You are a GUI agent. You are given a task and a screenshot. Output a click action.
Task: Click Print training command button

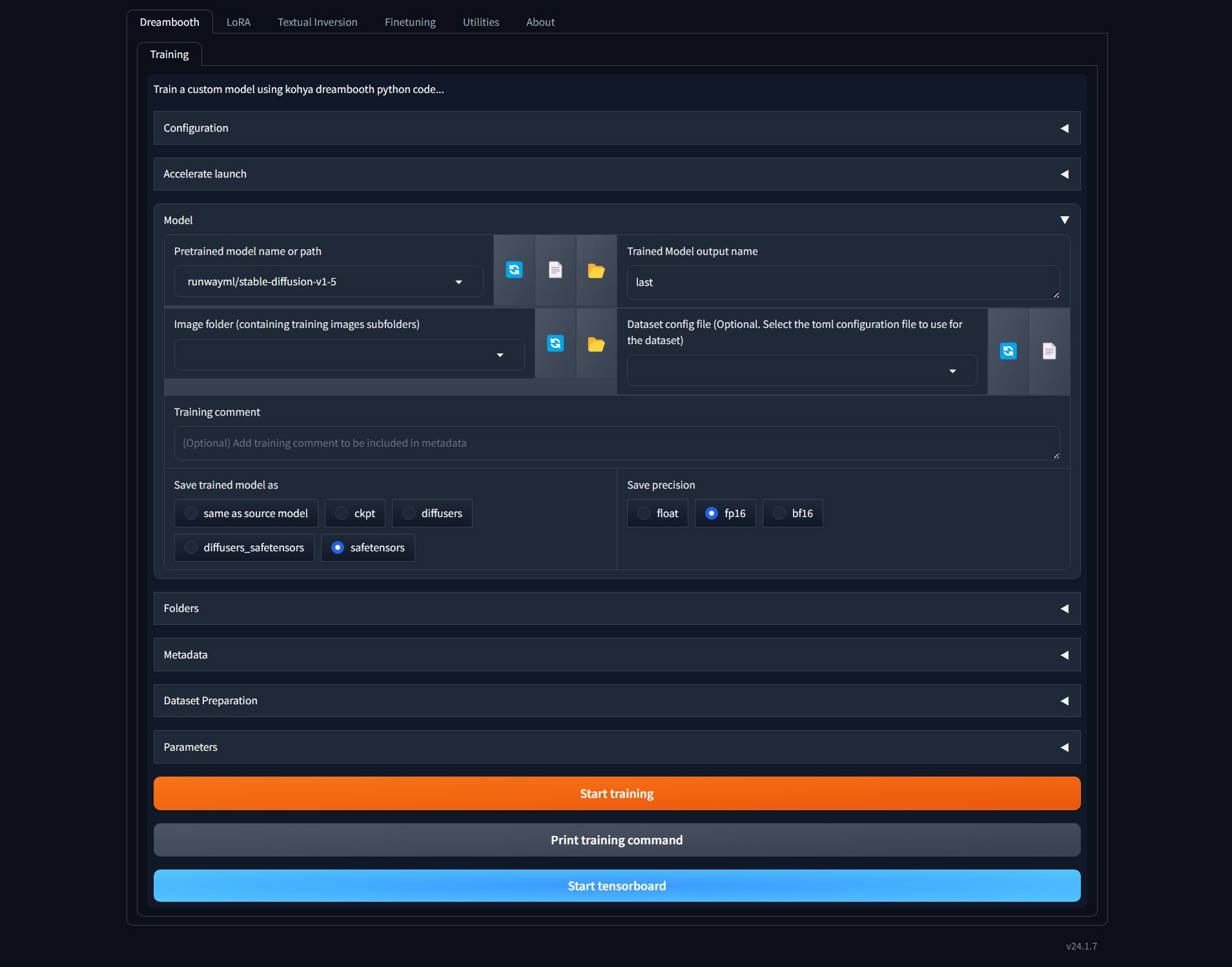(x=617, y=840)
